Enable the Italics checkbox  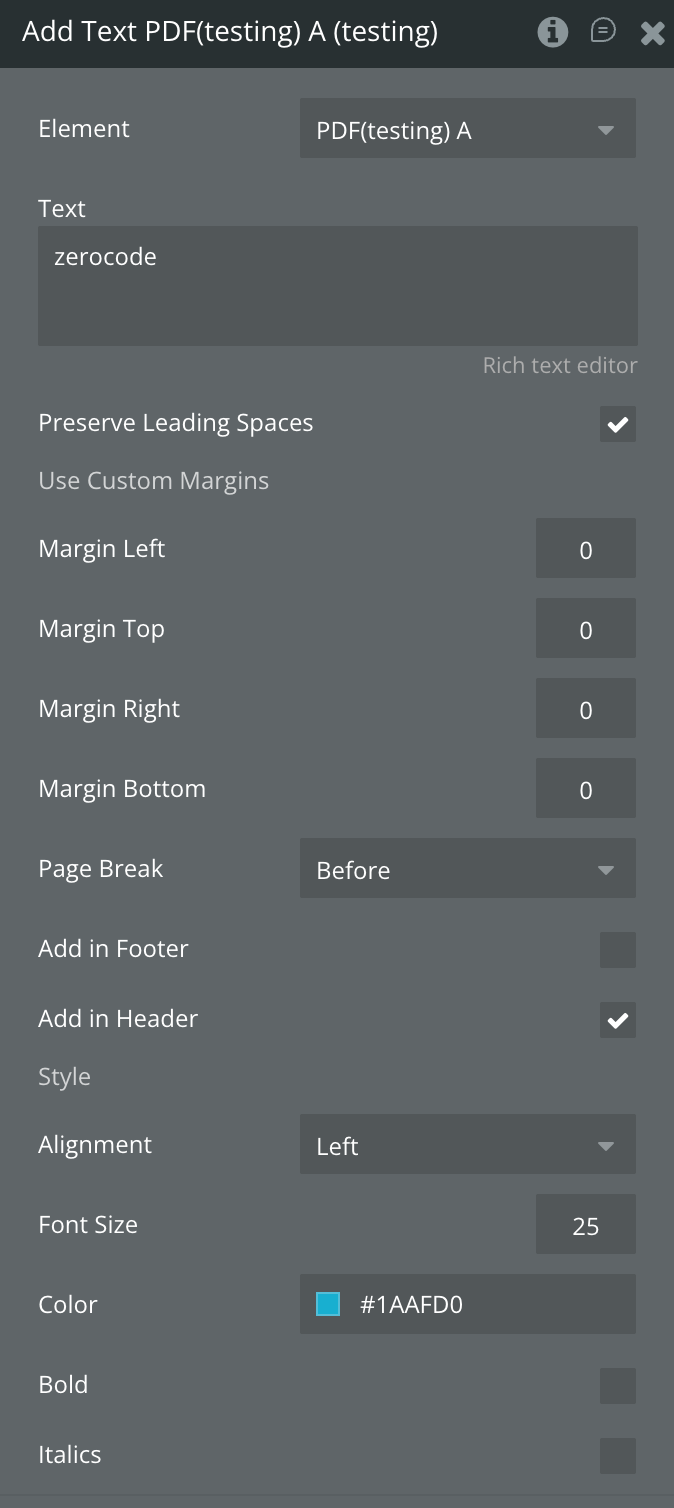coord(617,1456)
